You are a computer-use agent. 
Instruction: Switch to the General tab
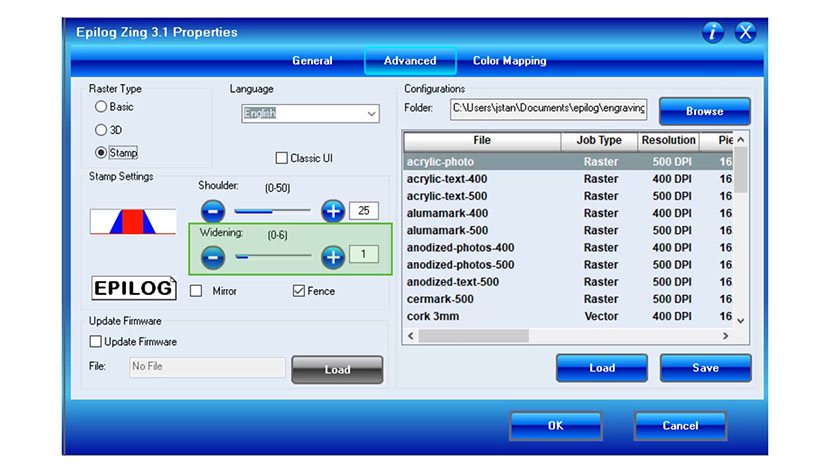point(312,61)
